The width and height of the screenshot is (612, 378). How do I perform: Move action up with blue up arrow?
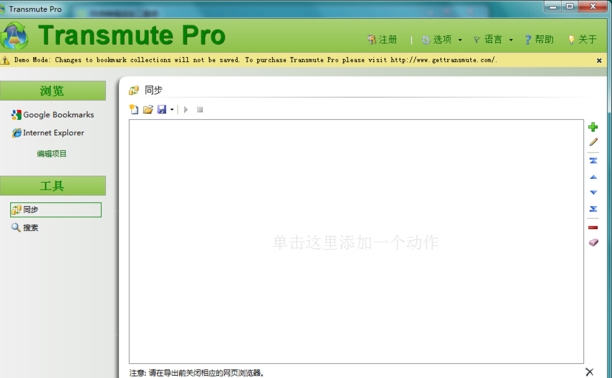(593, 177)
